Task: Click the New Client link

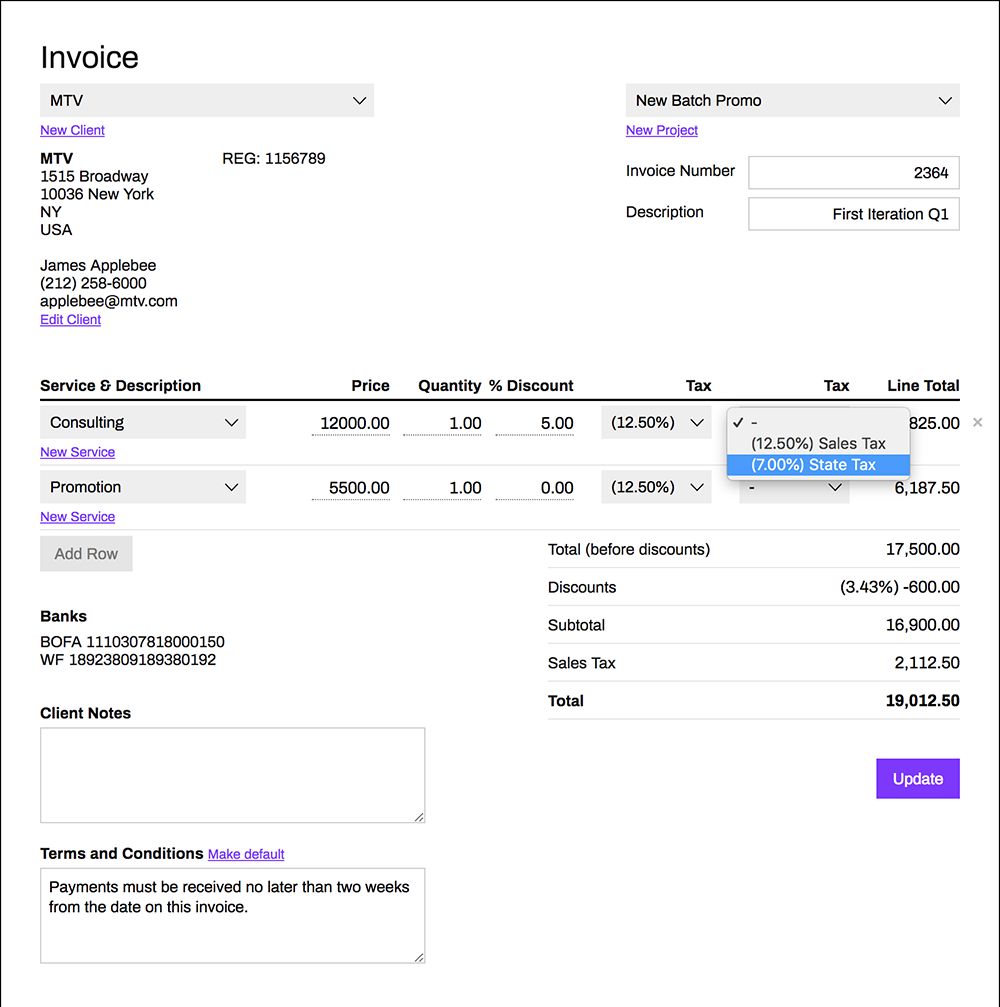Action: 72,130
